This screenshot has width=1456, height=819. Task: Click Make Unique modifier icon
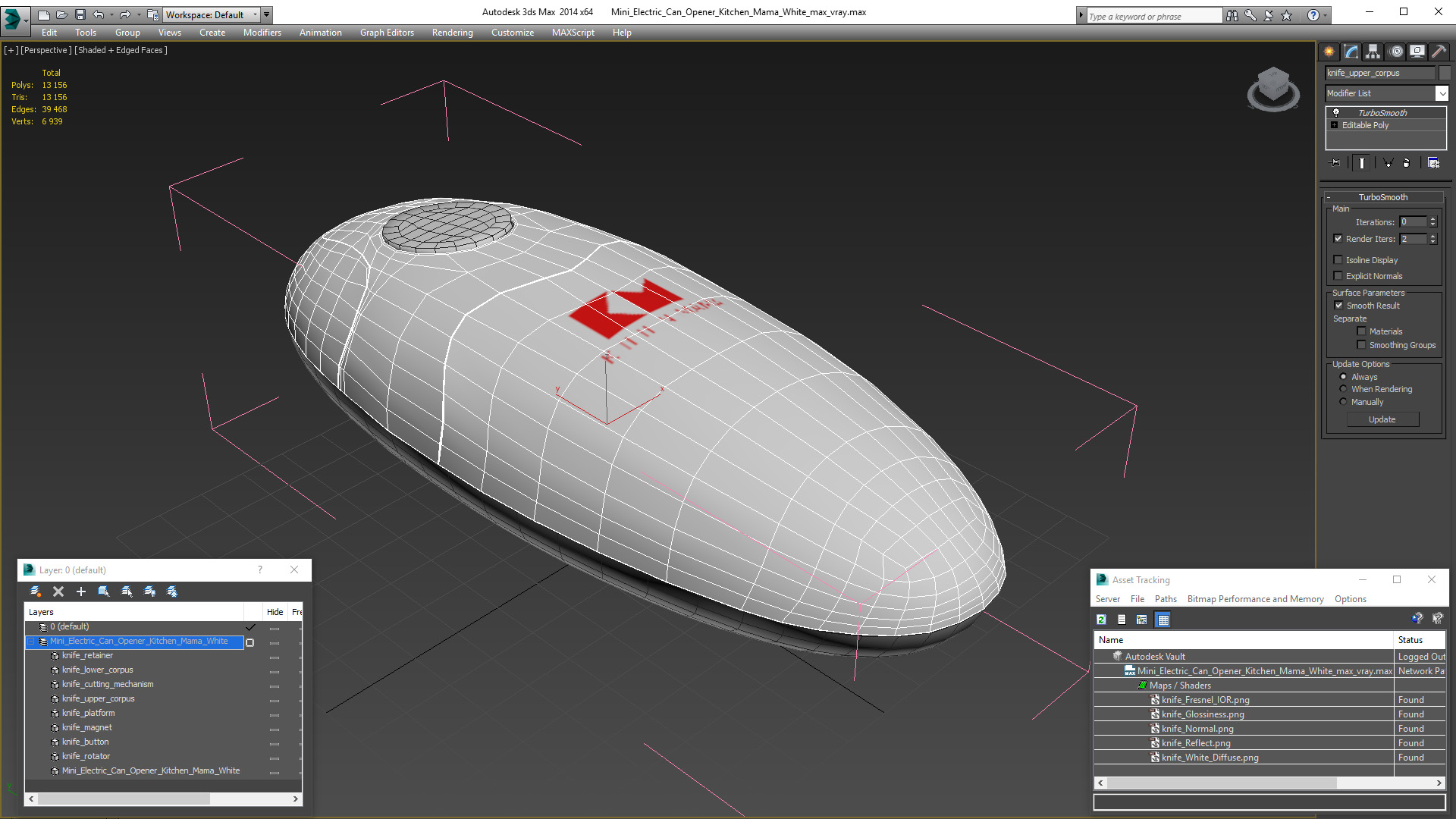(1388, 163)
